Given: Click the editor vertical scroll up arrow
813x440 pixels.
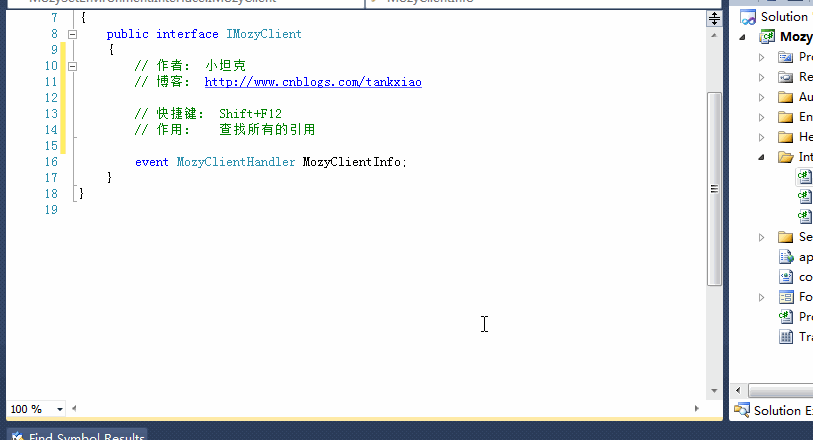Looking at the screenshot, I should [x=714, y=35].
